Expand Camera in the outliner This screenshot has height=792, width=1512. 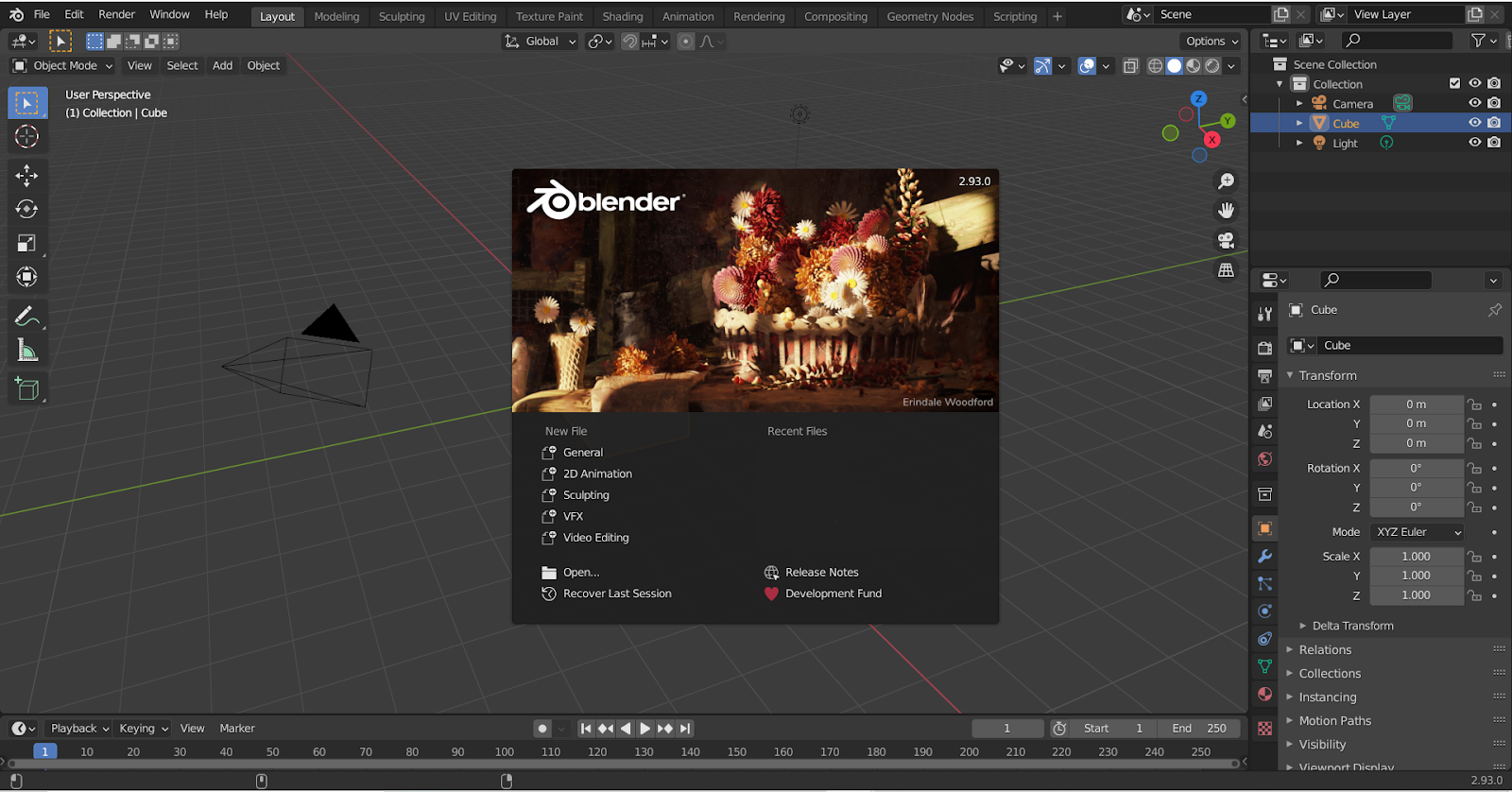1299,103
